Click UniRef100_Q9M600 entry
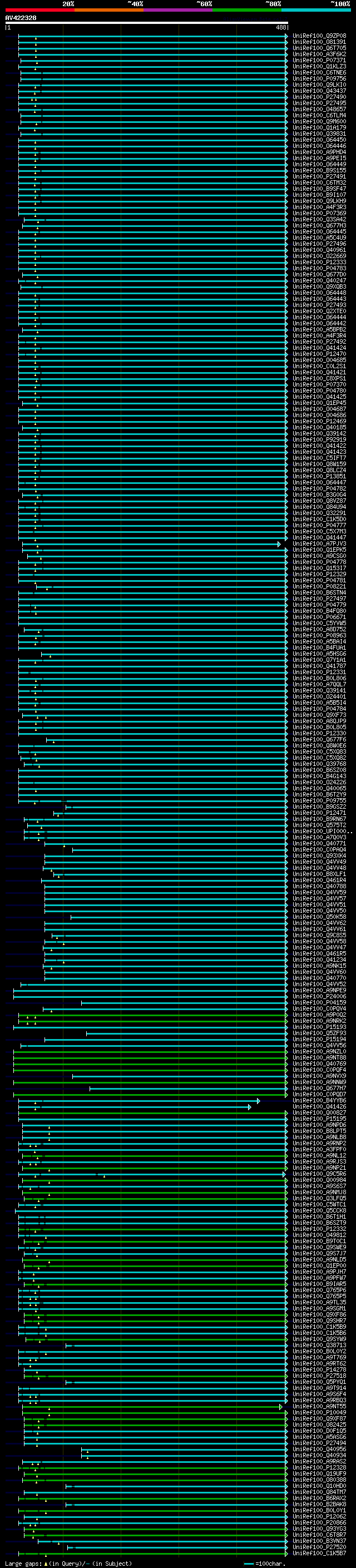 [x=319, y=121]
